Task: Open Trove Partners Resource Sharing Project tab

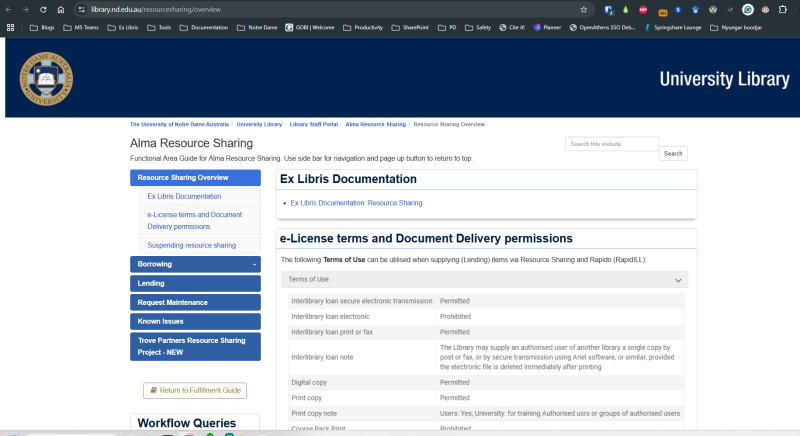Action: tap(195, 347)
